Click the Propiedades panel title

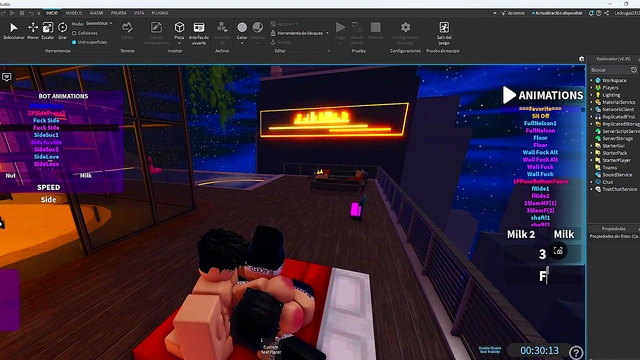click(613, 229)
